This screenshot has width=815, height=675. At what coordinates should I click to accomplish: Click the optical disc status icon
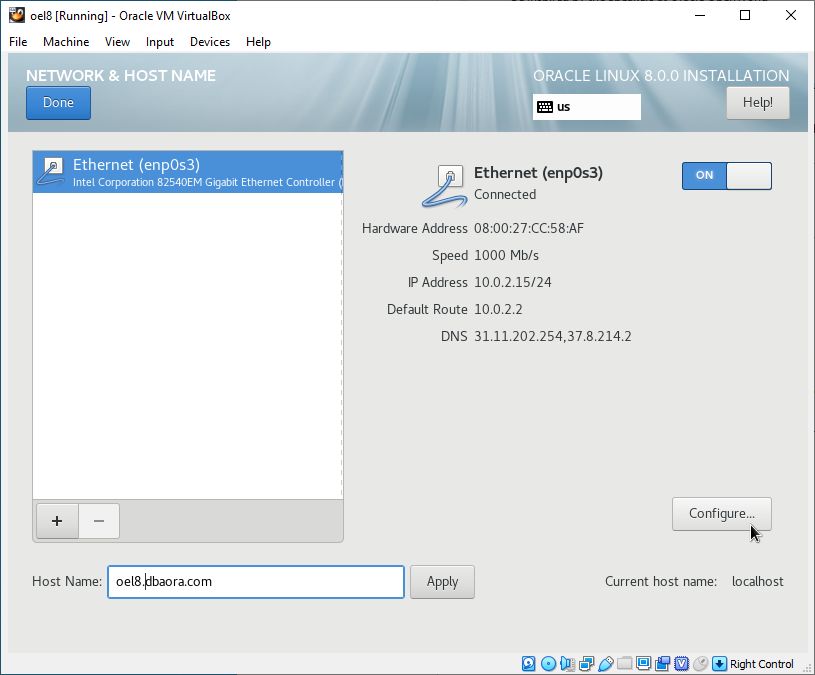click(548, 664)
